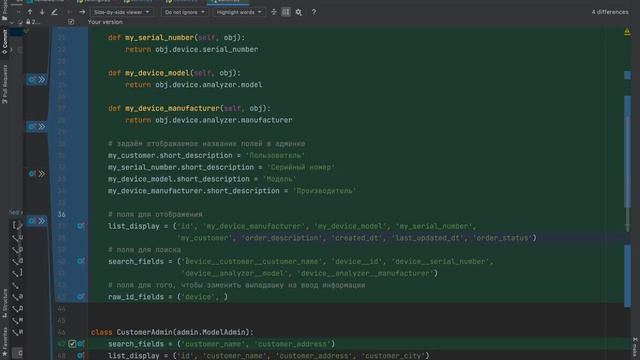Viewport: 640px width, 360px height.
Task: Click 'return obj.device.serial_number' line
Action: click(191, 49)
